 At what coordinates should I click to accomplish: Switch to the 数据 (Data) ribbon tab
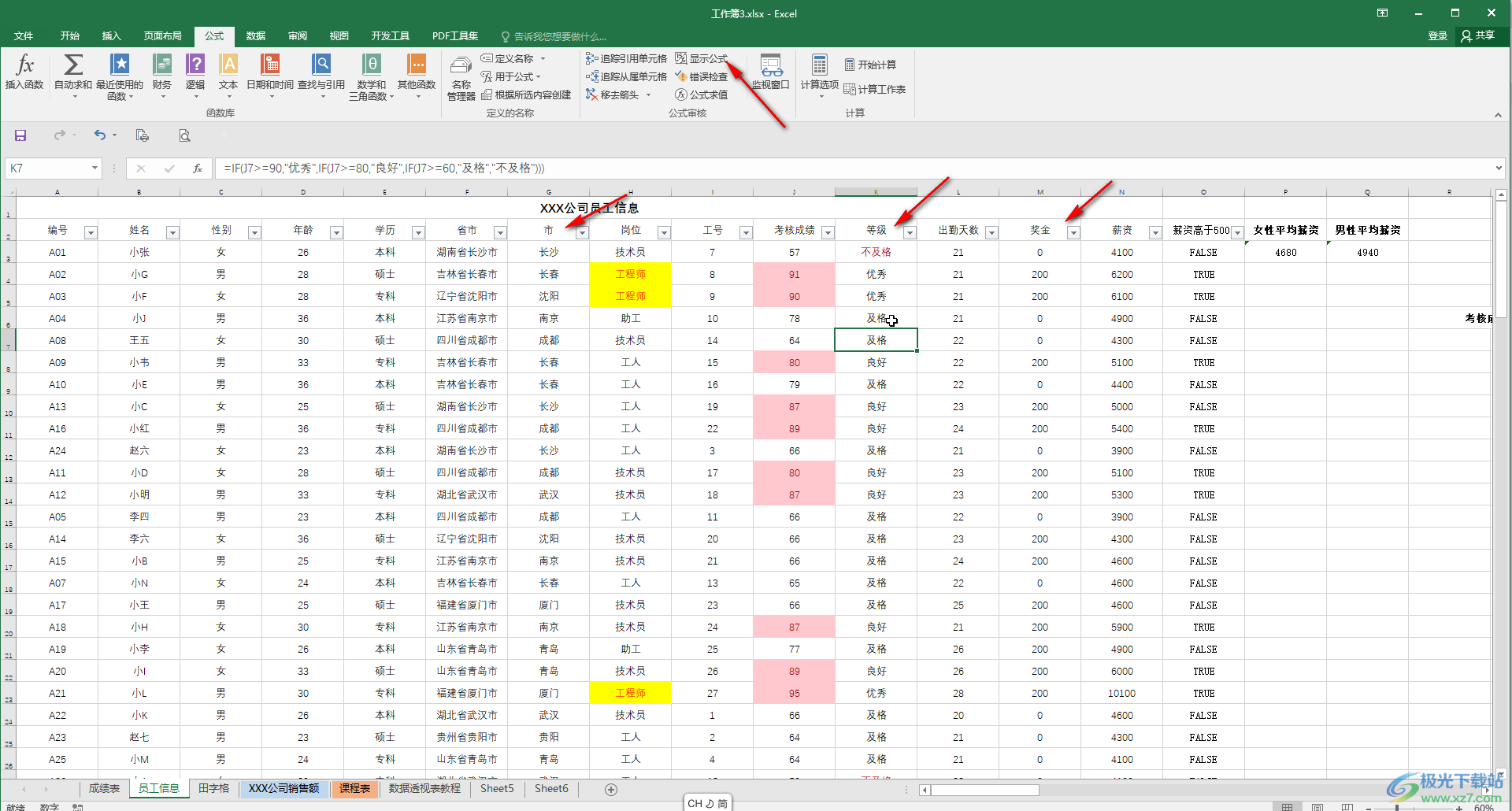point(255,36)
